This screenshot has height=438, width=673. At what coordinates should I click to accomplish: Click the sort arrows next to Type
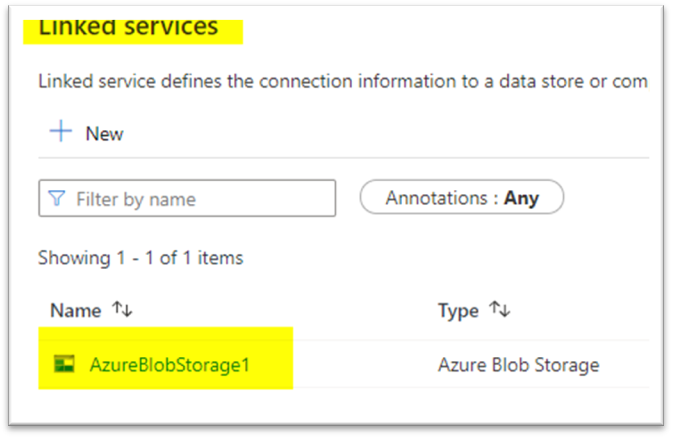(500, 311)
